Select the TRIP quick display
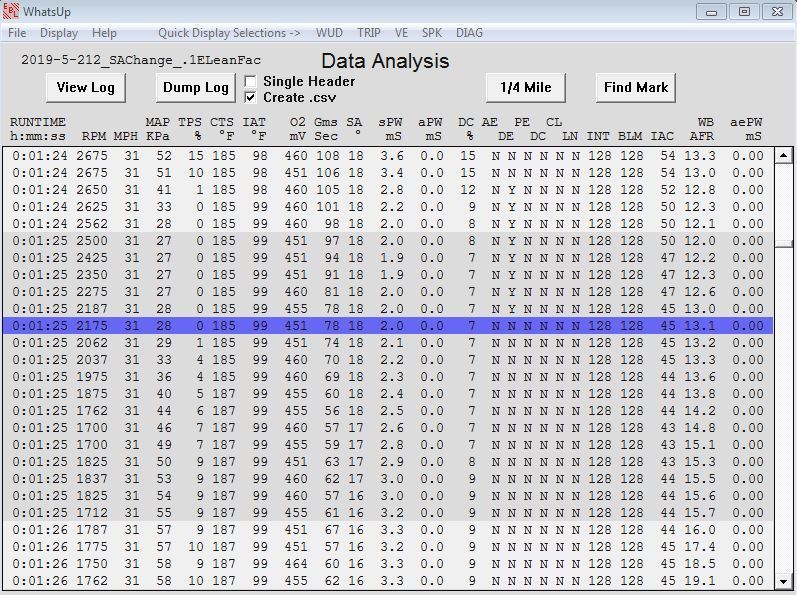Image resolution: width=797 pixels, height=595 pixels. click(x=369, y=33)
